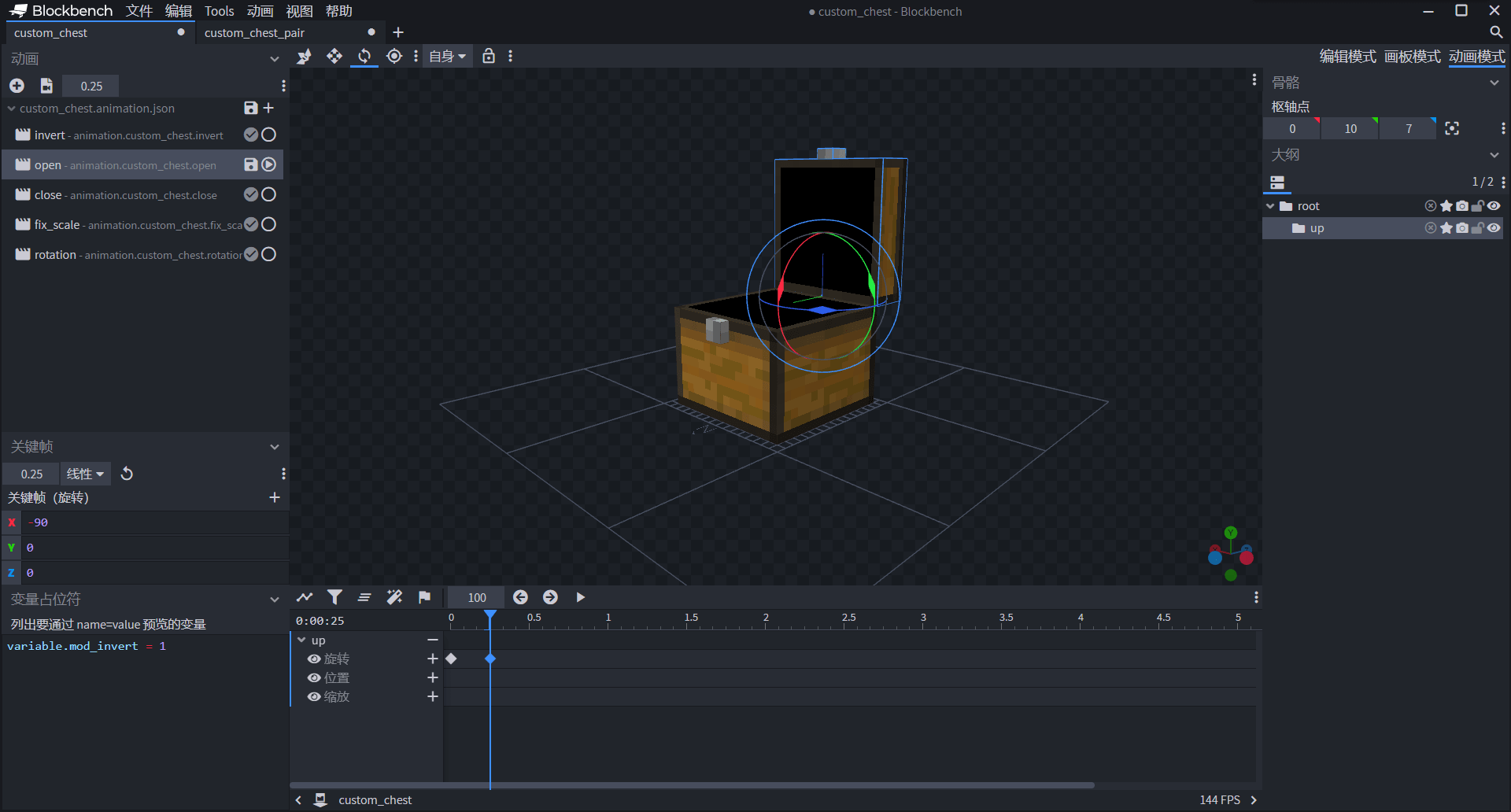1511x812 pixels.
Task: Toggle play state of invert animation
Action: click(x=268, y=135)
